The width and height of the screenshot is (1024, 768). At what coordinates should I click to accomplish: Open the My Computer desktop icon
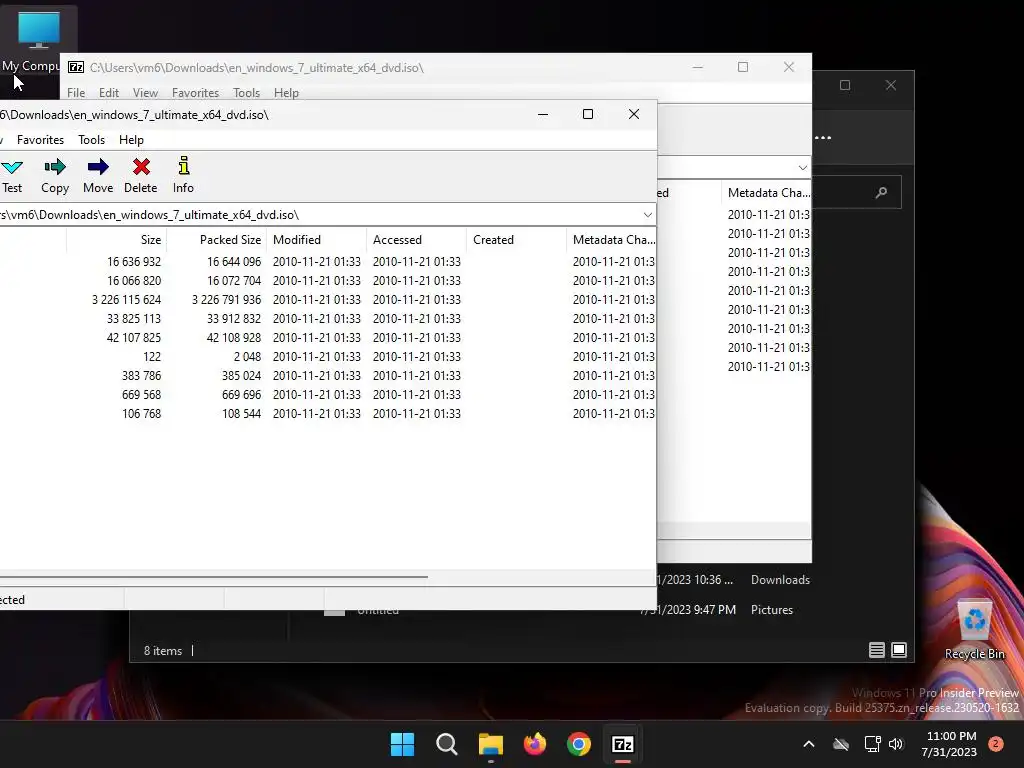pyautogui.click(x=39, y=39)
